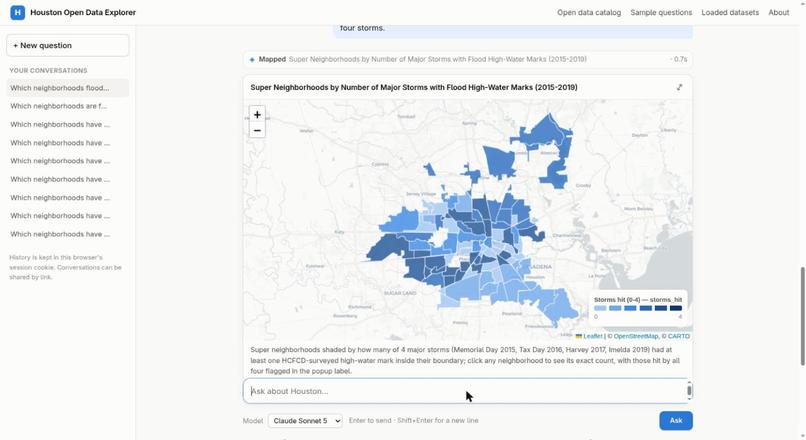806x440 pixels.
Task: Click the lightest legend swatch for 0 storms
Action: pyautogui.click(x=600, y=308)
